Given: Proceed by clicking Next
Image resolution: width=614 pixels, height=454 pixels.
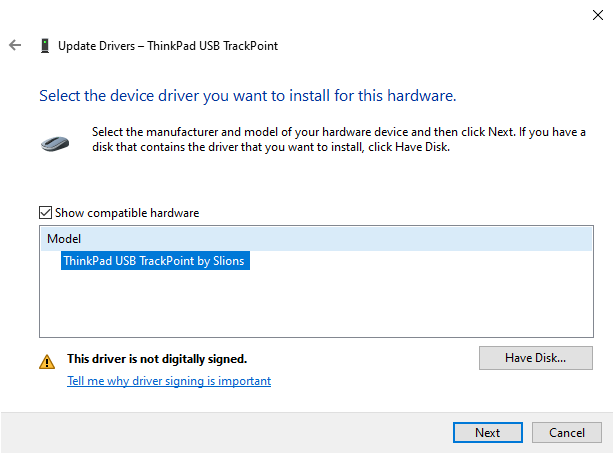Looking at the screenshot, I should pyautogui.click(x=488, y=432).
